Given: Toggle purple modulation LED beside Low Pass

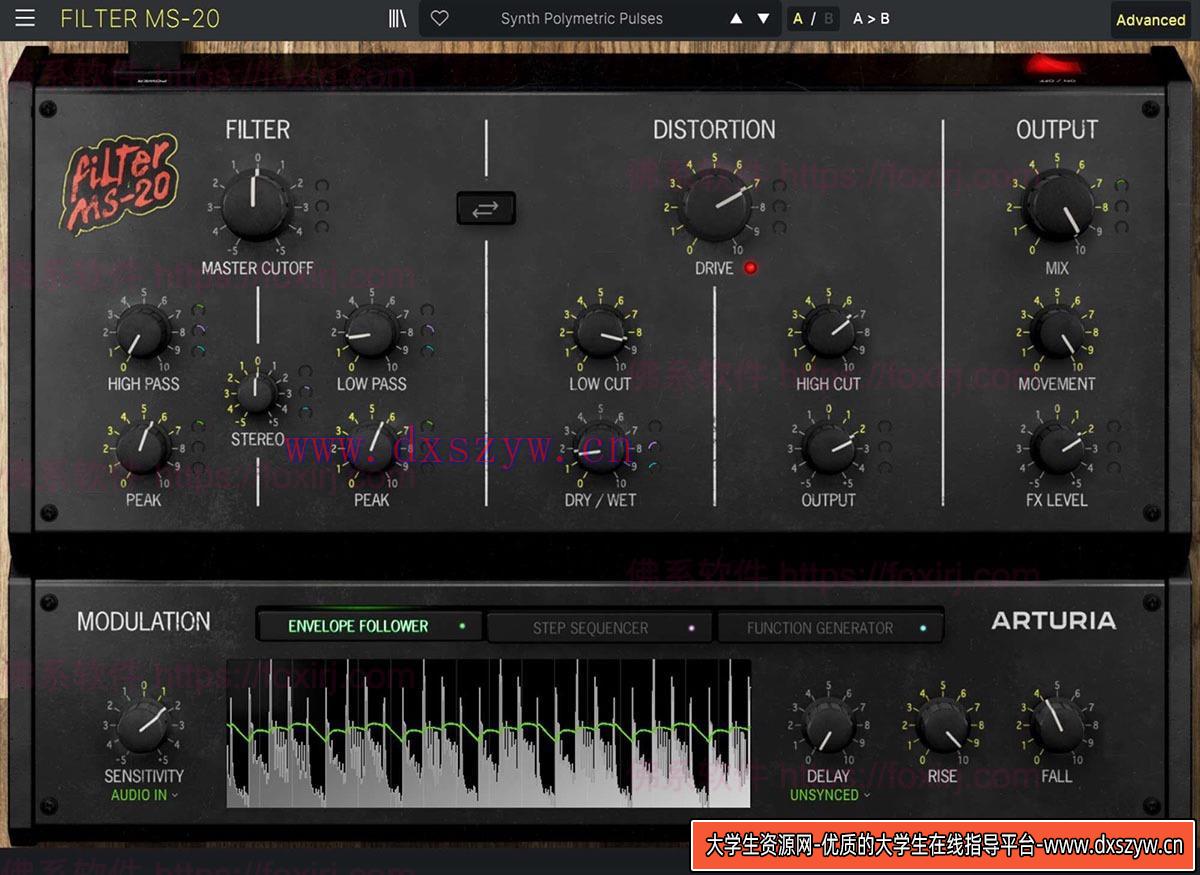Looking at the screenshot, I should [x=428, y=330].
